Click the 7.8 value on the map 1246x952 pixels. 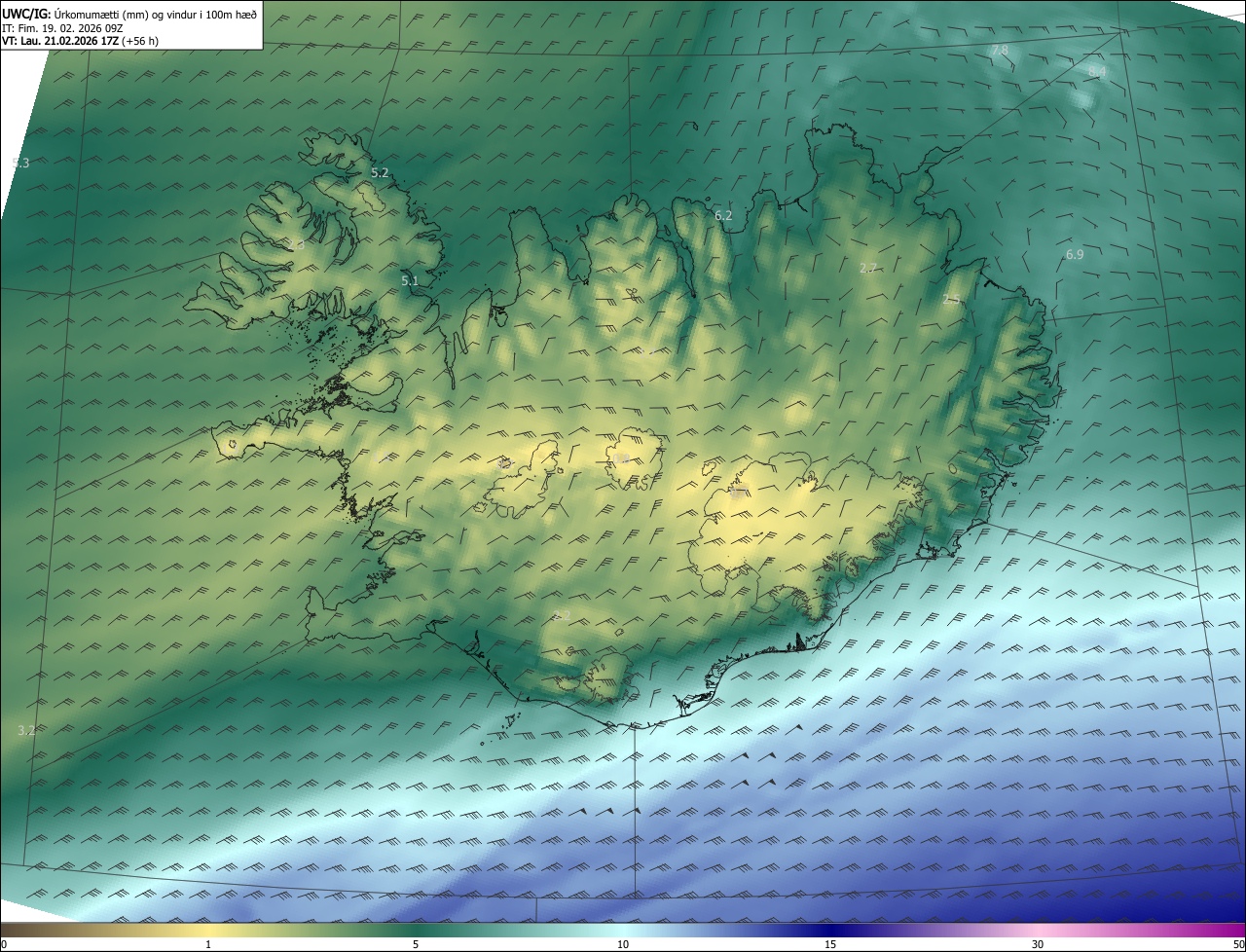(x=1000, y=50)
